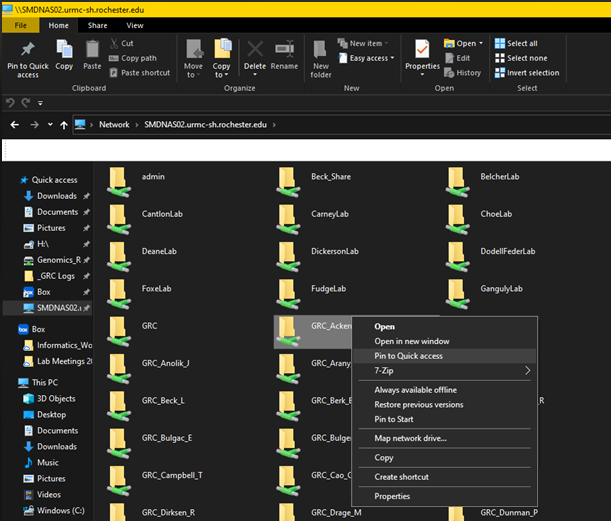
Task: Select Quick access in navigation pane
Action: click(x=49, y=180)
